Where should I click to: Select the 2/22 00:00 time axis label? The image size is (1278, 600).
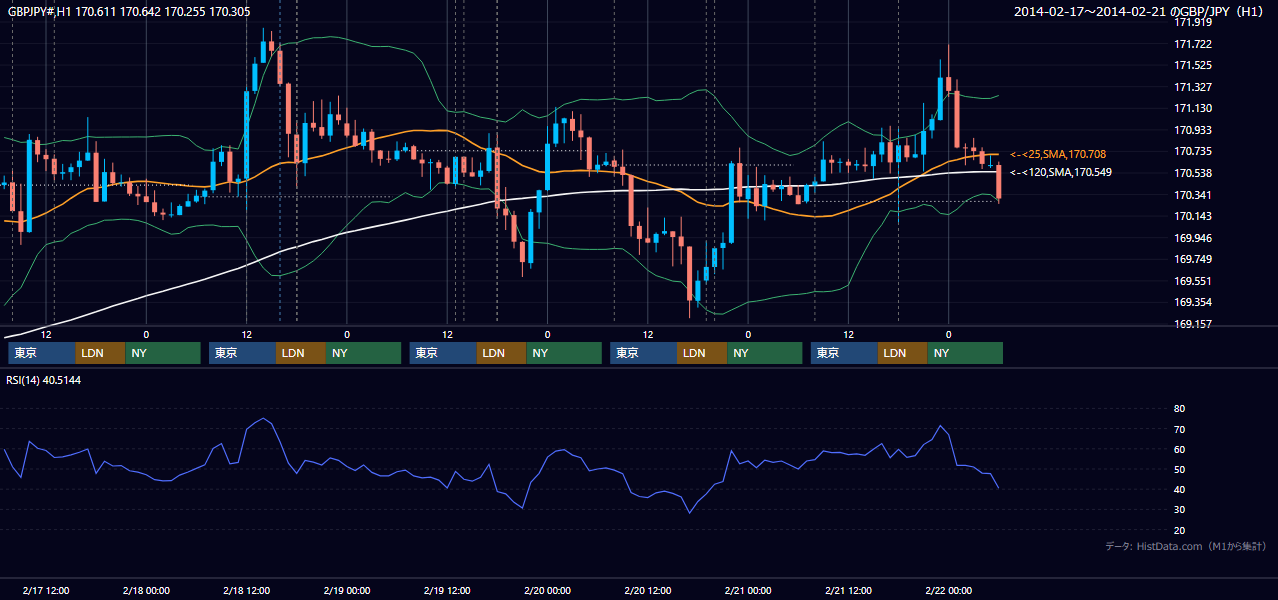(948, 590)
